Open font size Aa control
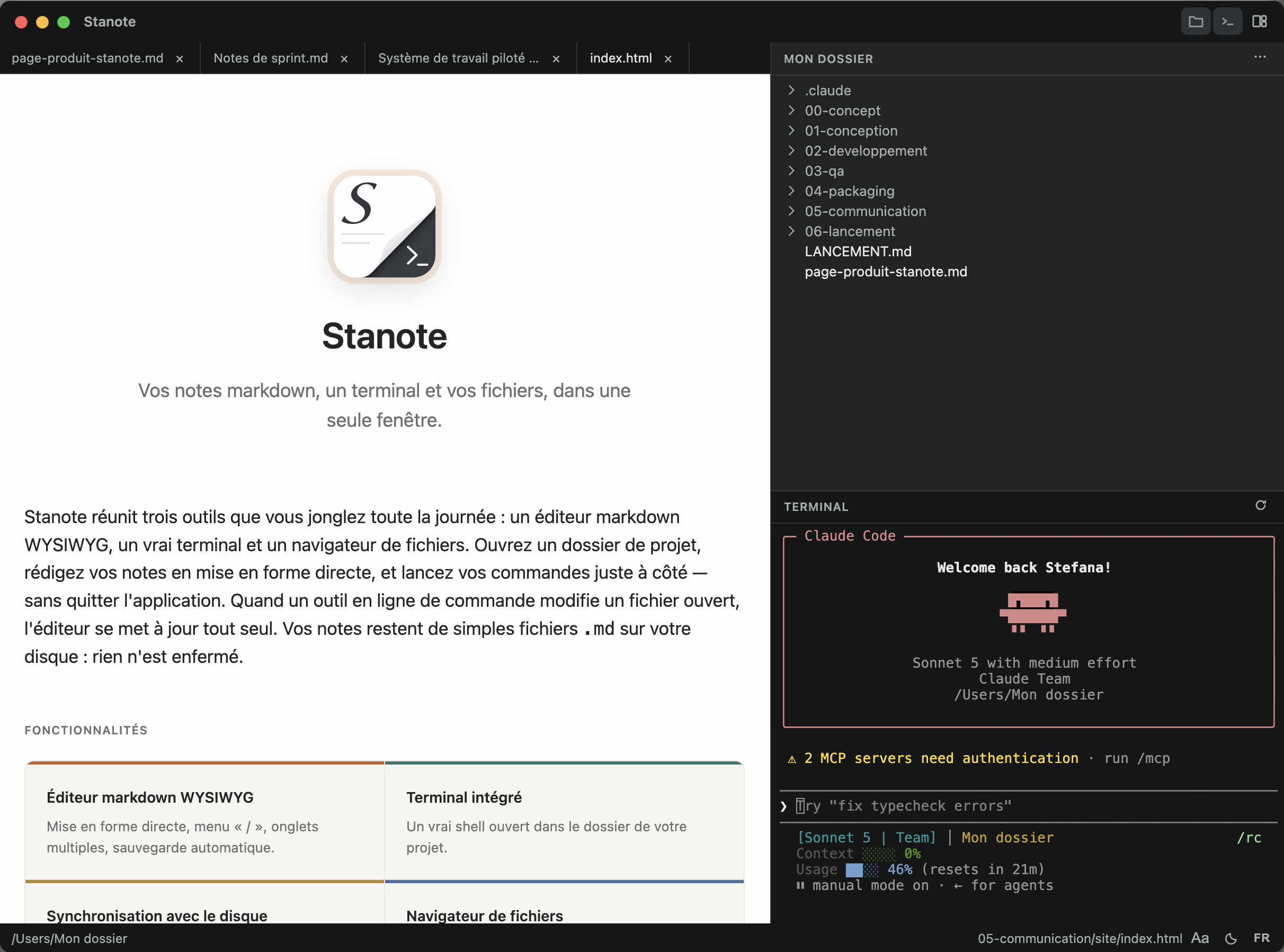Image resolution: width=1284 pixels, height=952 pixels. (x=1200, y=938)
